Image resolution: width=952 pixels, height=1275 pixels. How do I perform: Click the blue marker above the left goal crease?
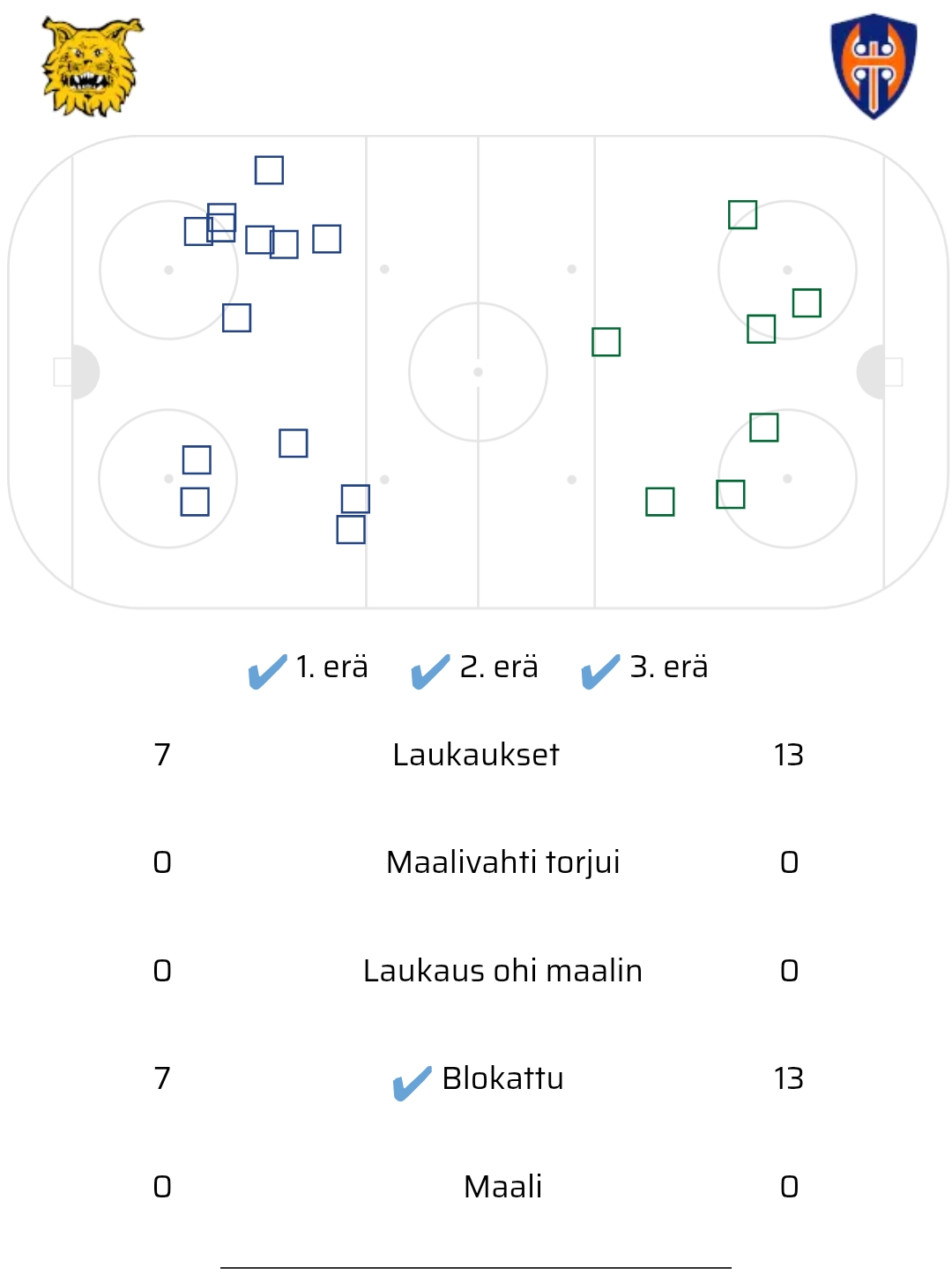pyautogui.click(x=236, y=317)
